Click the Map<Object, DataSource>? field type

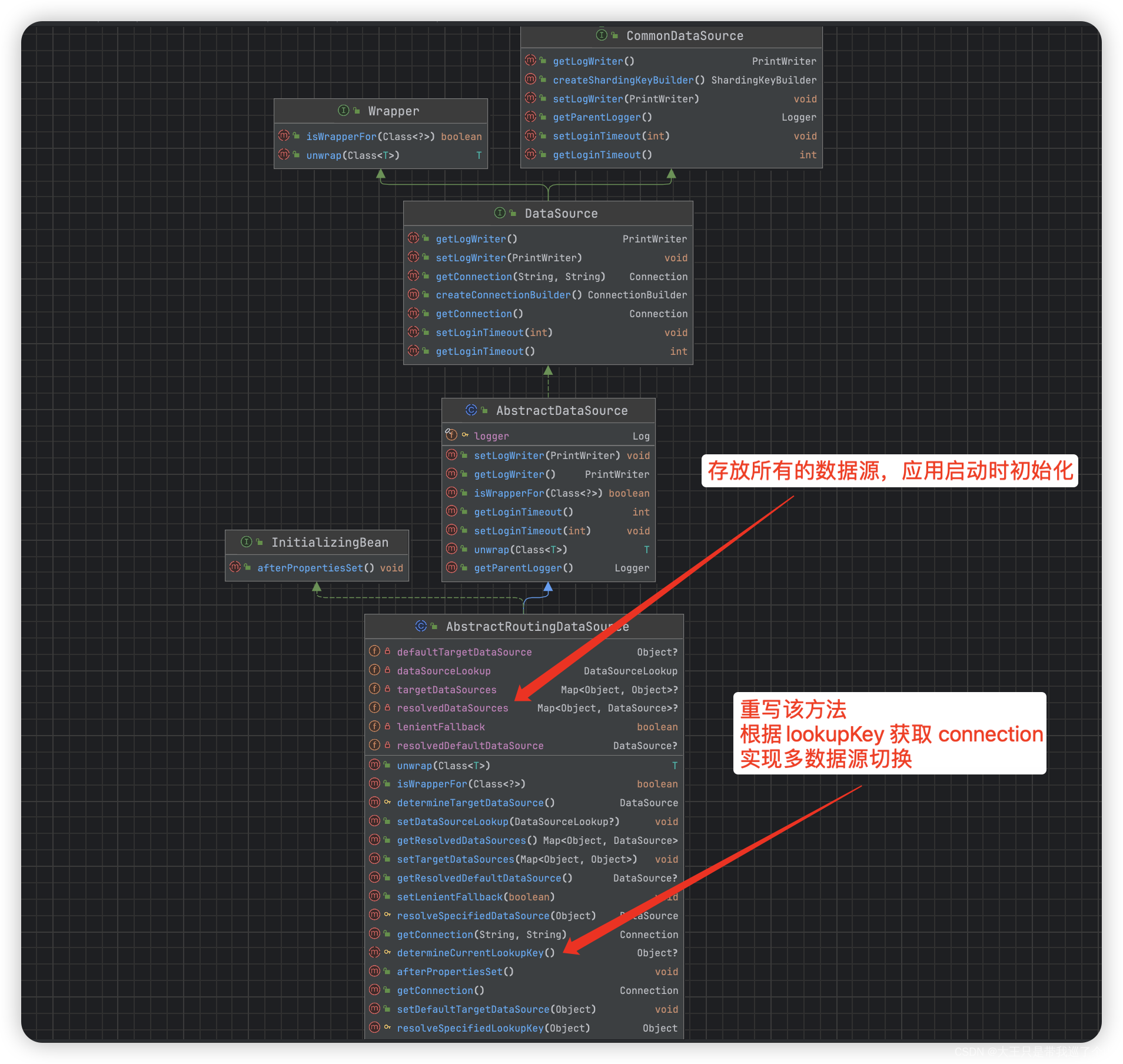click(x=607, y=708)
